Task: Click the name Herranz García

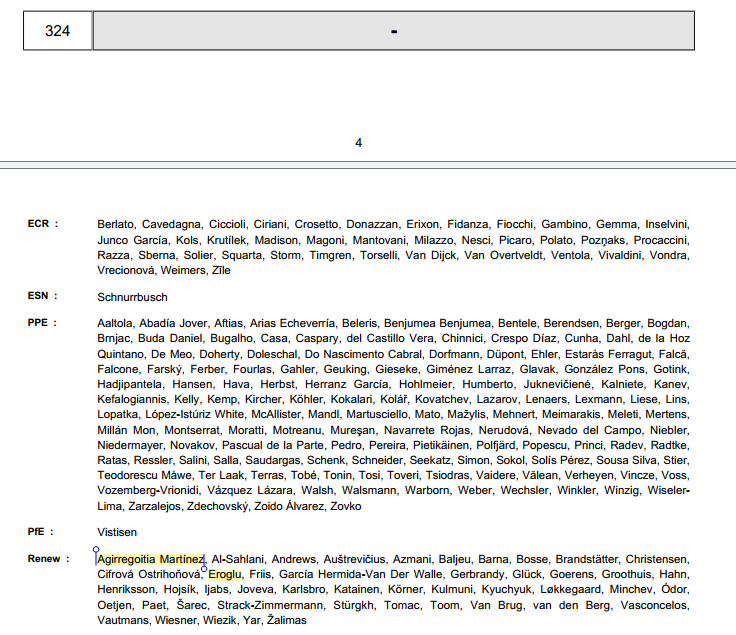Action: pyautogui.click(x=346, y=384)
